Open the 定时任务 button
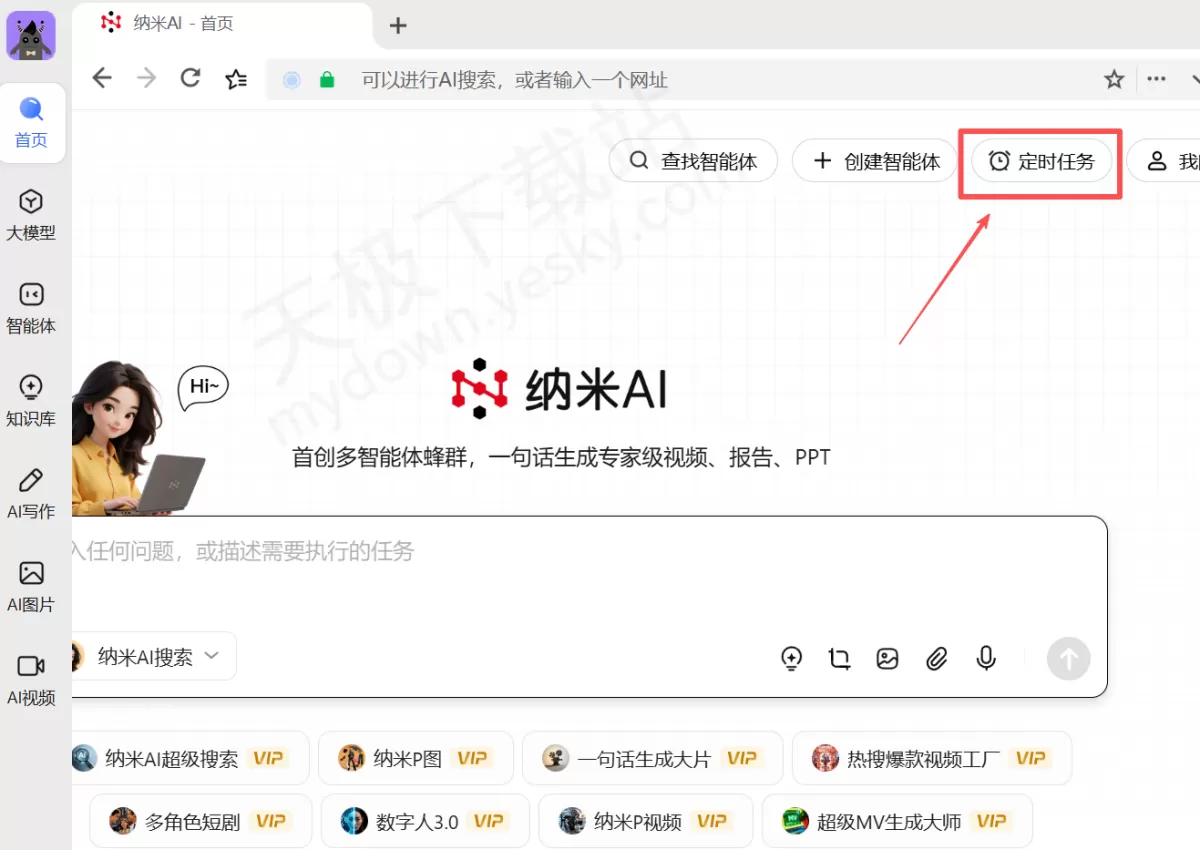Image resolution: width=1200 pixels, height=850 pixels. (x=1042, y=161)
